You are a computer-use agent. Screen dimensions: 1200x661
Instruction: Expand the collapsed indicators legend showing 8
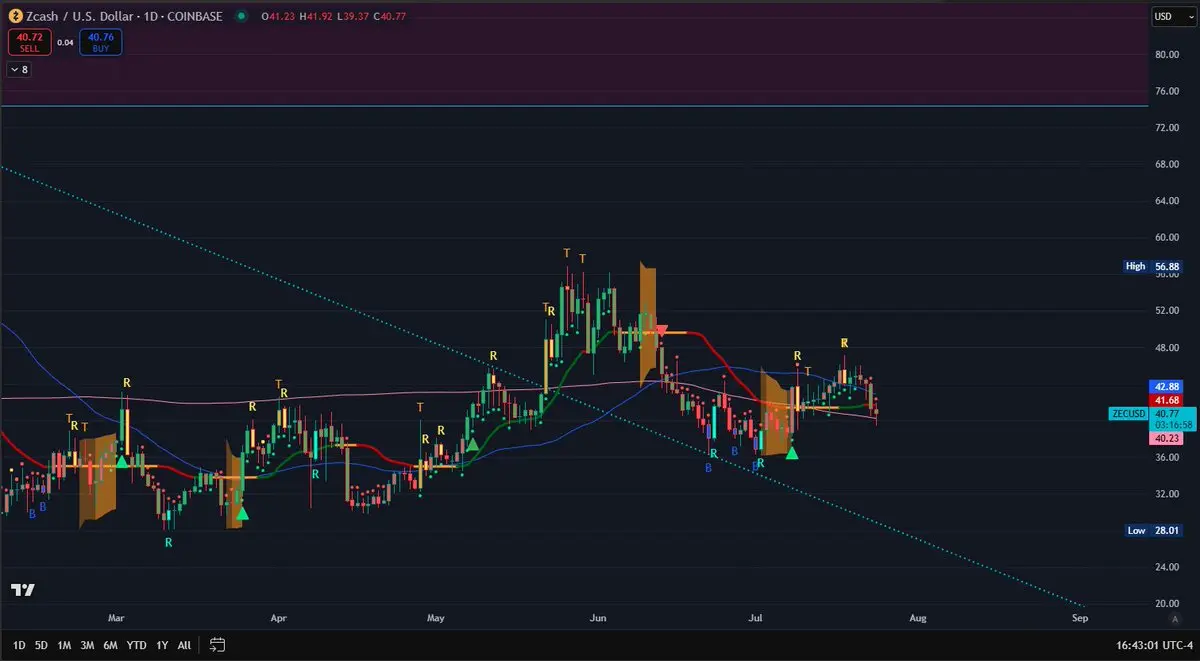[x=19, y=70]
